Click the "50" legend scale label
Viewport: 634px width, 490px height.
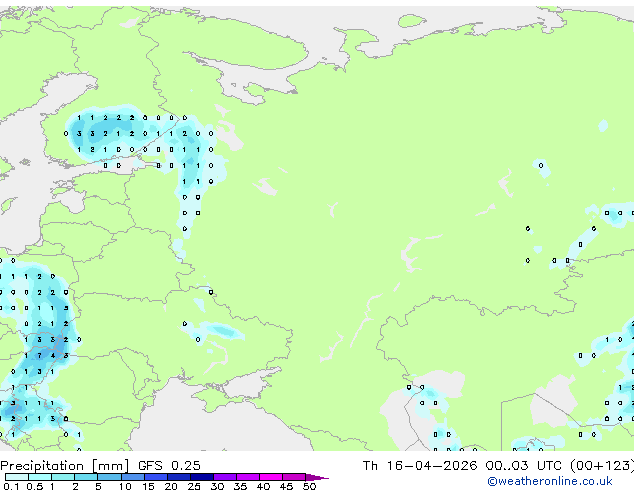pyautogui.click(x=309, y=486)
